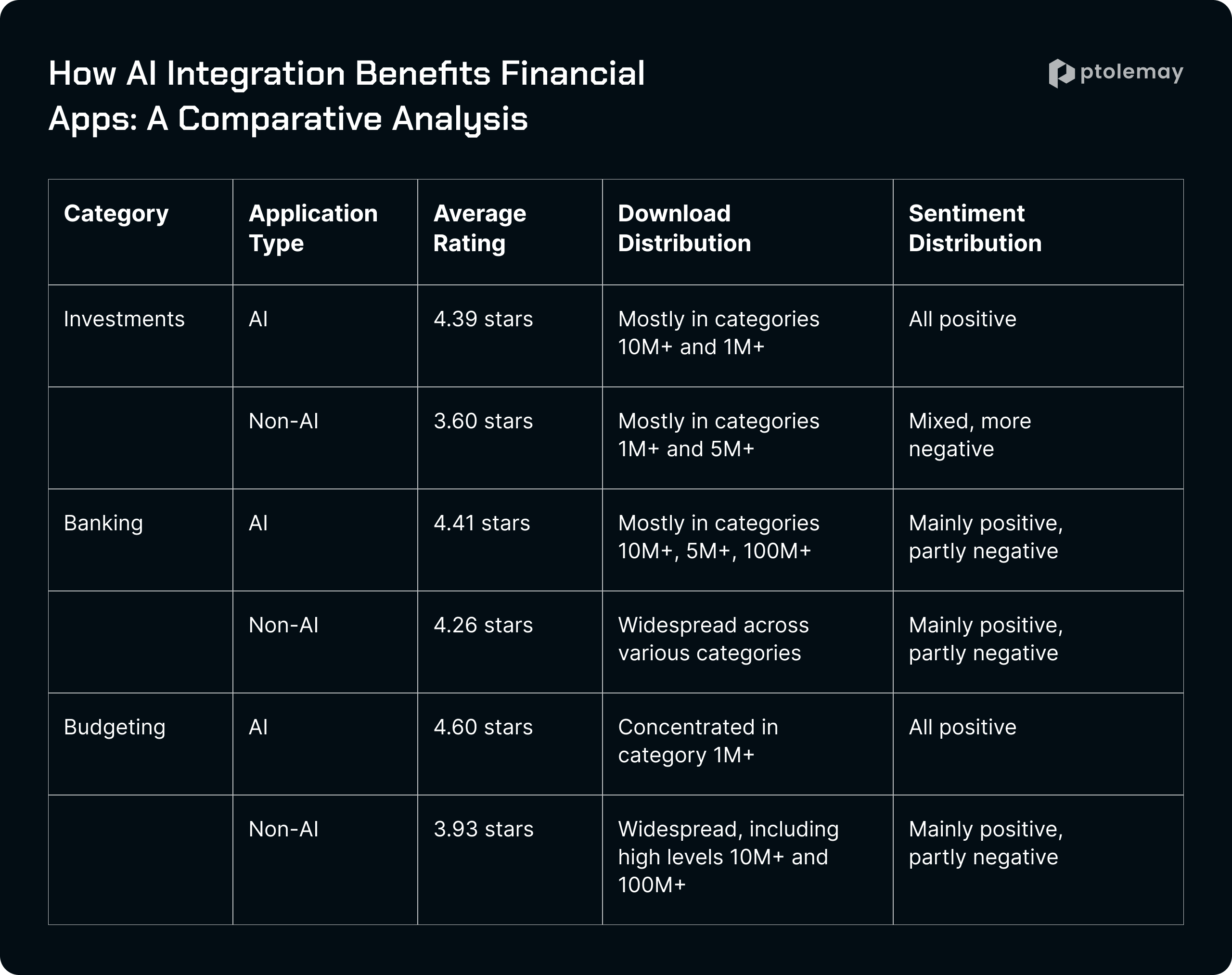
Task: Click the 4.60 stars rating cell
Action: click(x=510, y=744)
